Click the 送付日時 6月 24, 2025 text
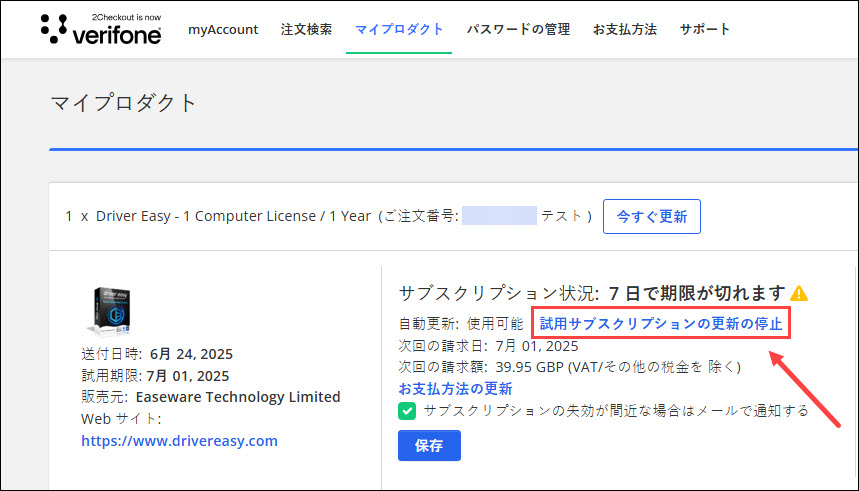The image size is (859, 491). 157,354
